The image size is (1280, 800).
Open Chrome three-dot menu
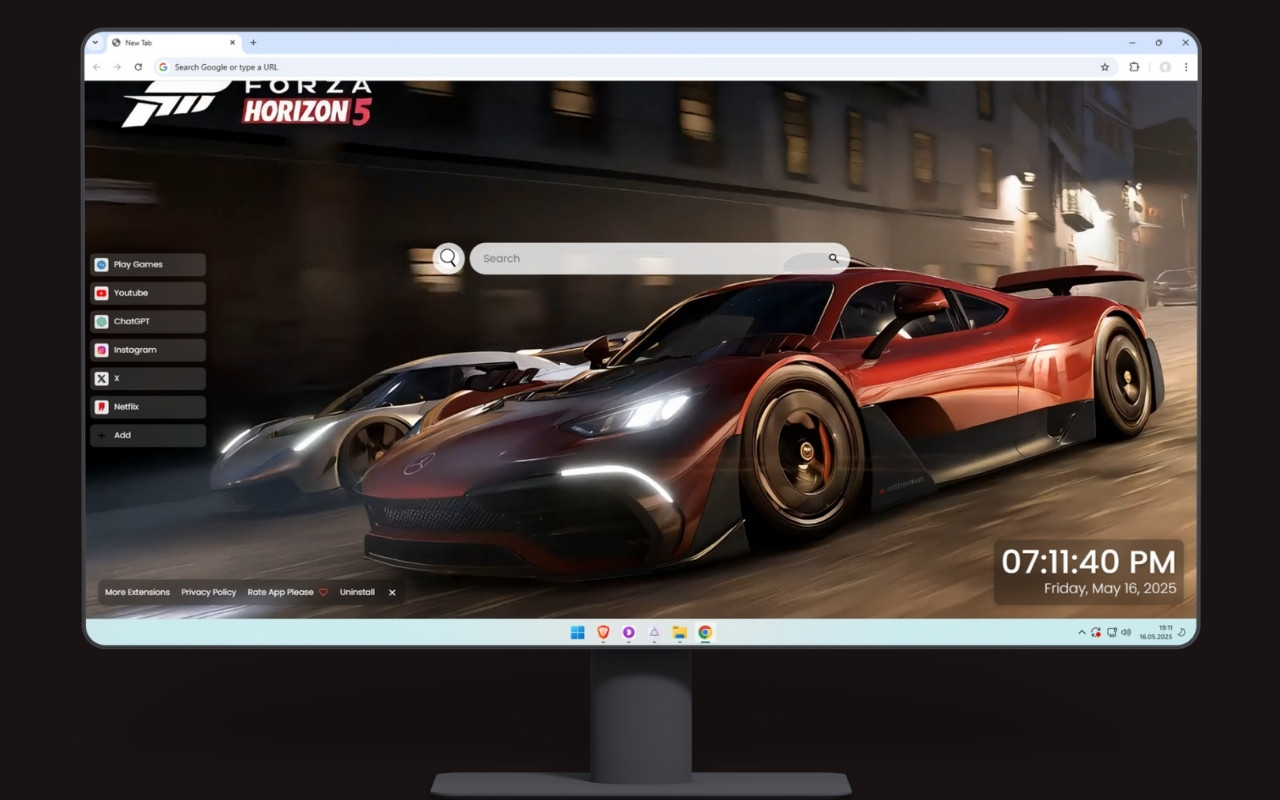coord(1186,67)
